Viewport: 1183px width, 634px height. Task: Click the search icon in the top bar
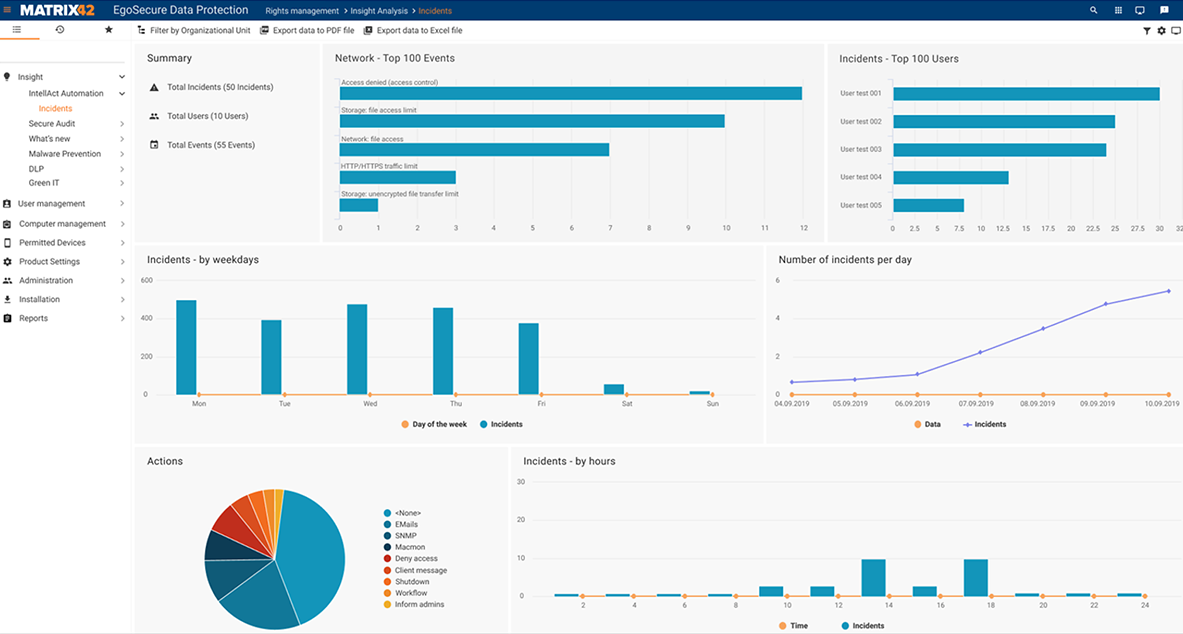[1093, 9]
